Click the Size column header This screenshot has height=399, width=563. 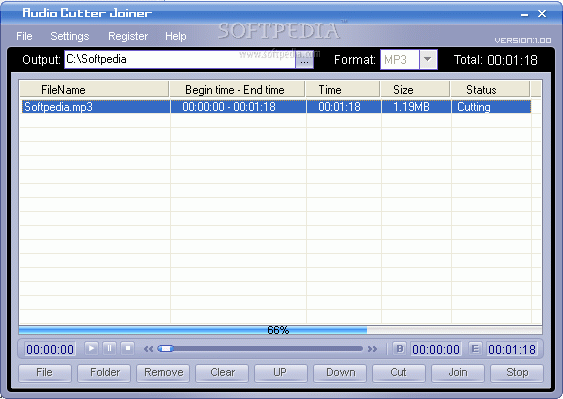(x=415, y=89)
